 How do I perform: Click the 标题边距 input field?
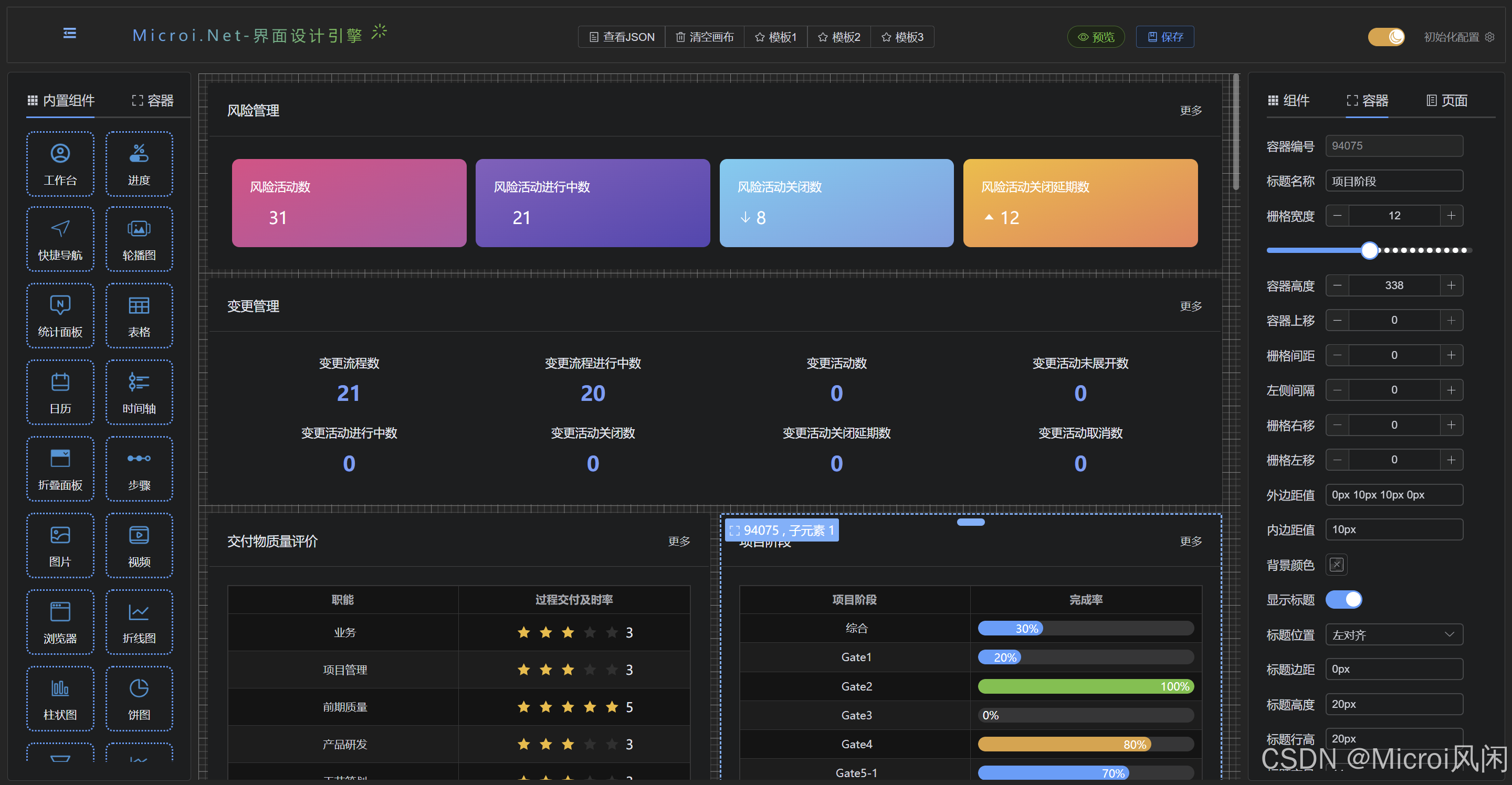click(1394, 670)
